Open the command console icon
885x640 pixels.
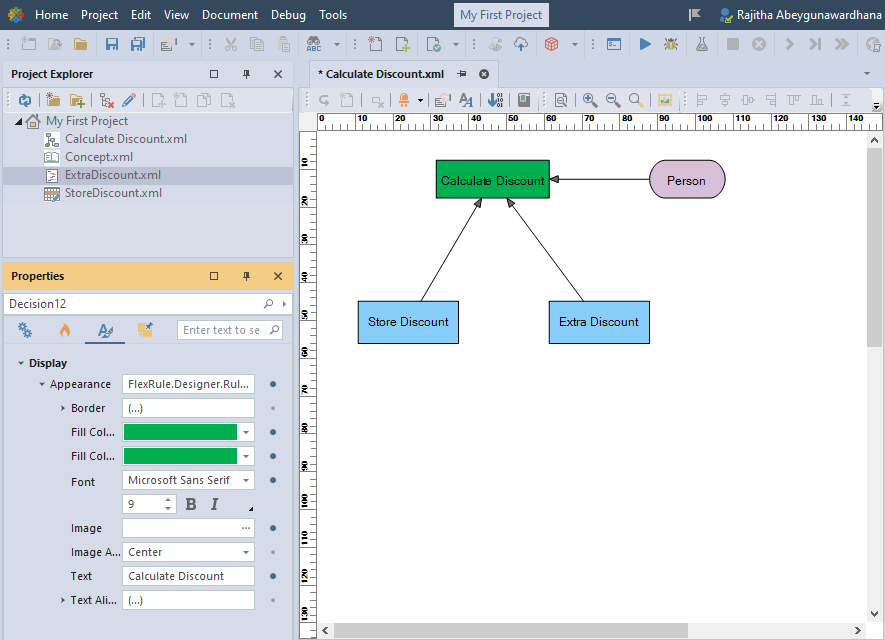tap(614, 44)
